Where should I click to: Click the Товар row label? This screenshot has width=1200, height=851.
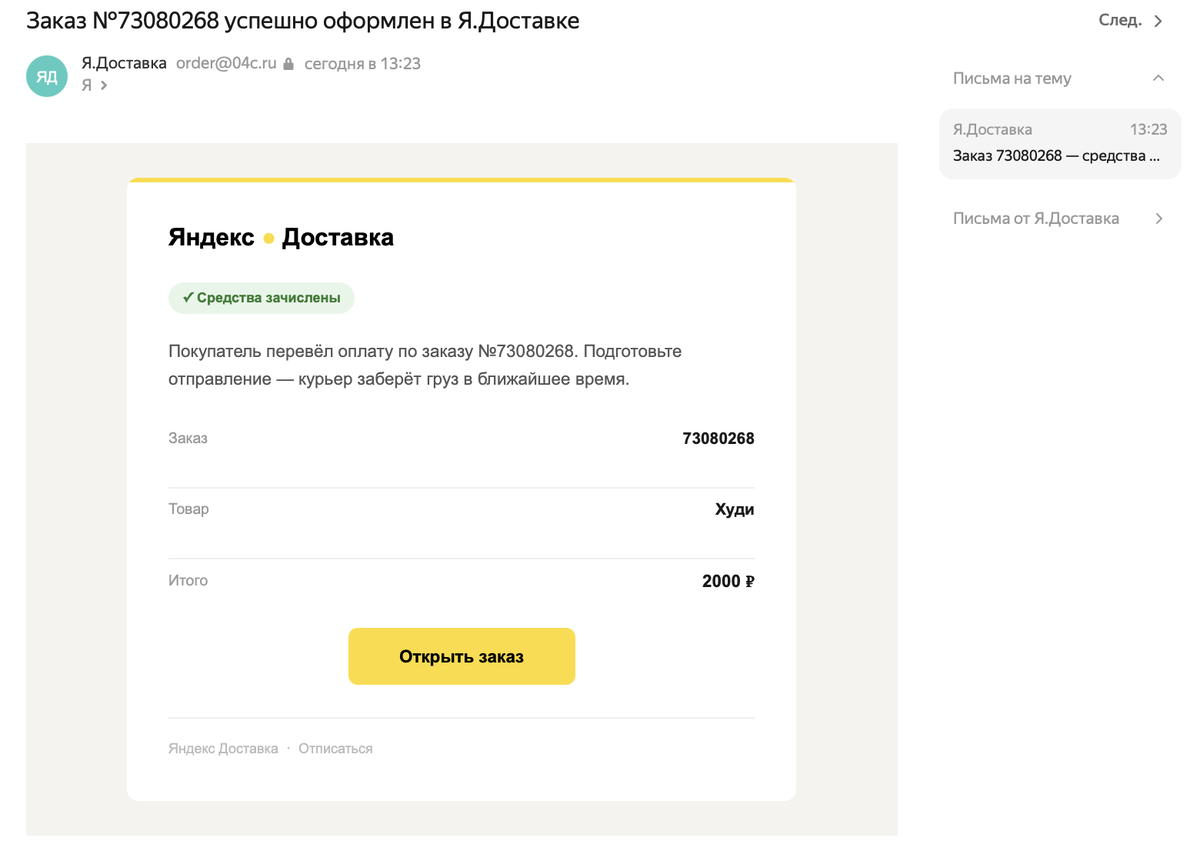tap(189, 509)
